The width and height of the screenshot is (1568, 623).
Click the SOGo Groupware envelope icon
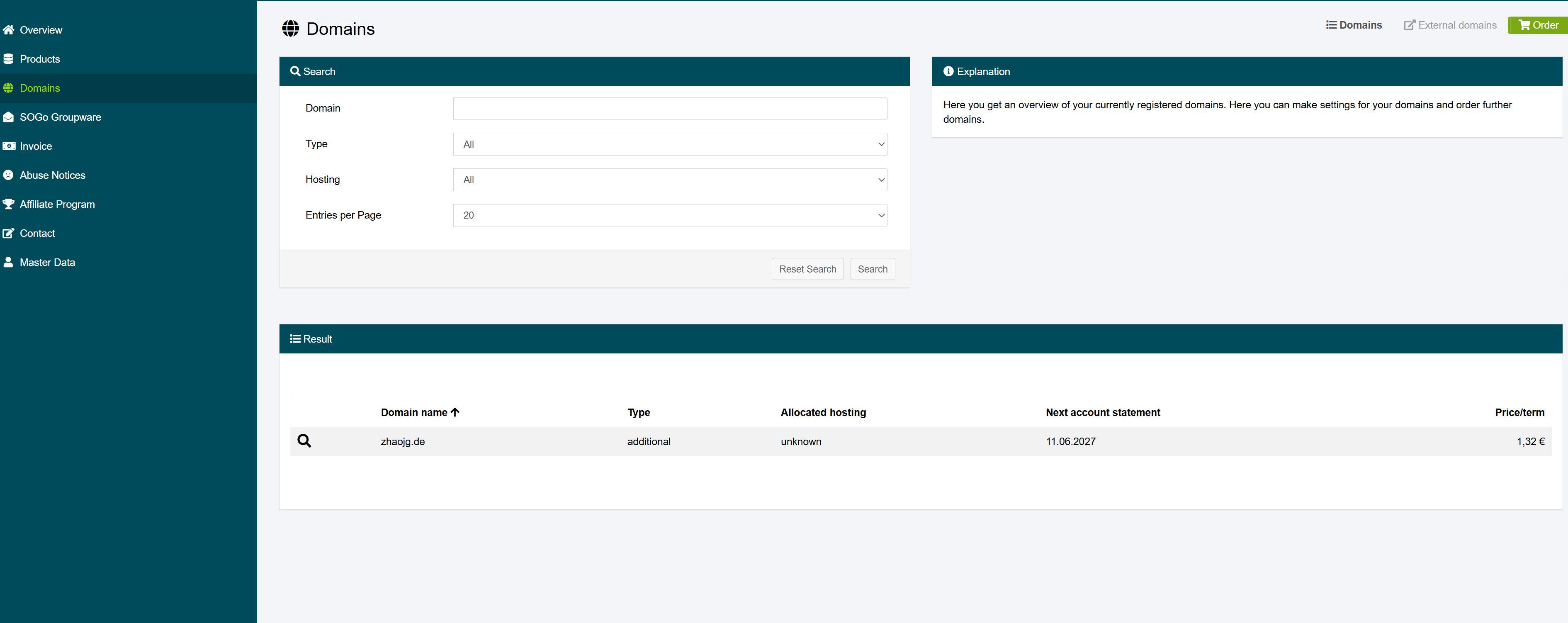pos(8,117)
